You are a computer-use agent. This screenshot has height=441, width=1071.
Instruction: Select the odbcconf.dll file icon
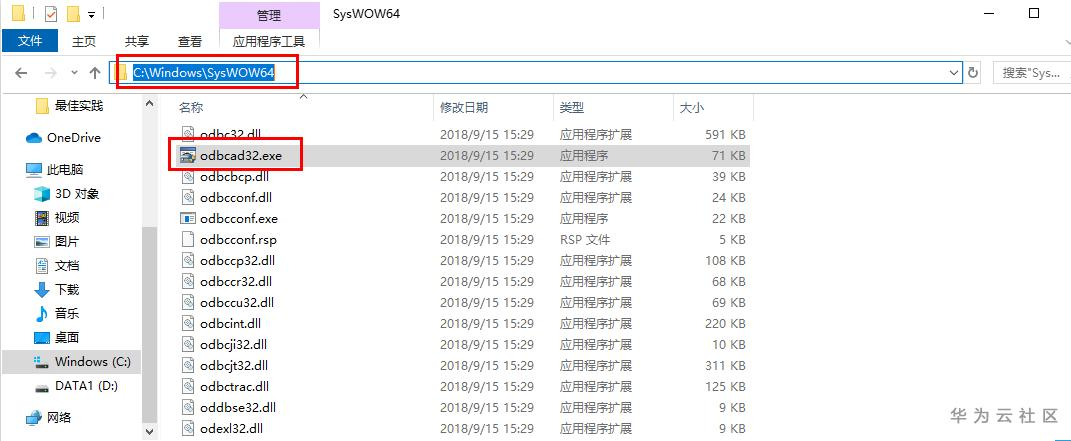(188, 197)
